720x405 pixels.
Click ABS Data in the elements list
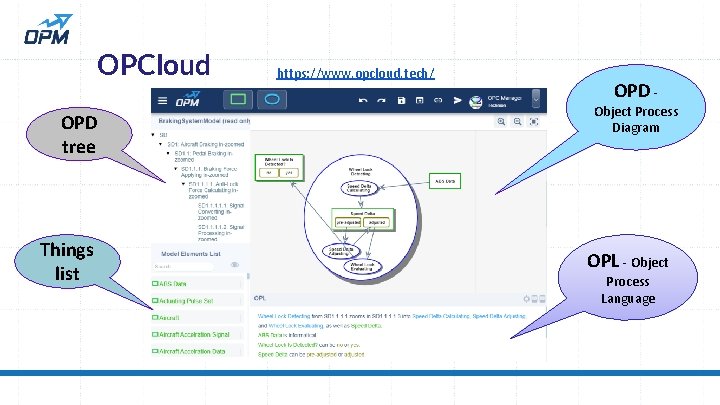[x=197, y=284]
